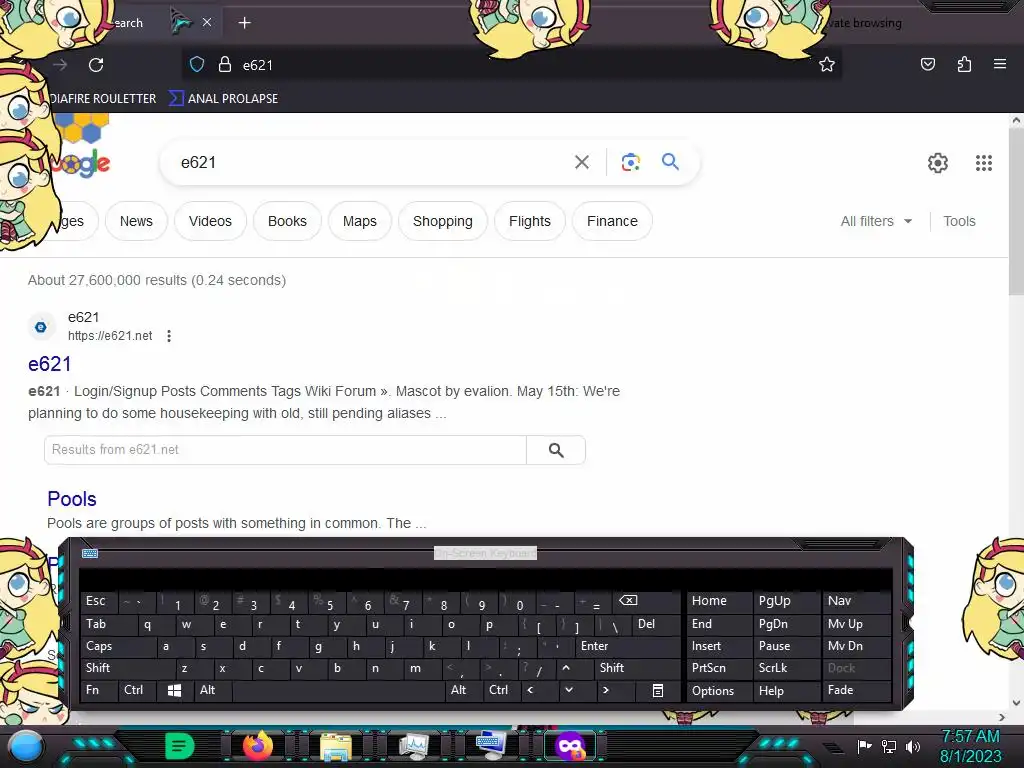Clear the Google search box text
1024x768 pixels.
click(582, 162)
